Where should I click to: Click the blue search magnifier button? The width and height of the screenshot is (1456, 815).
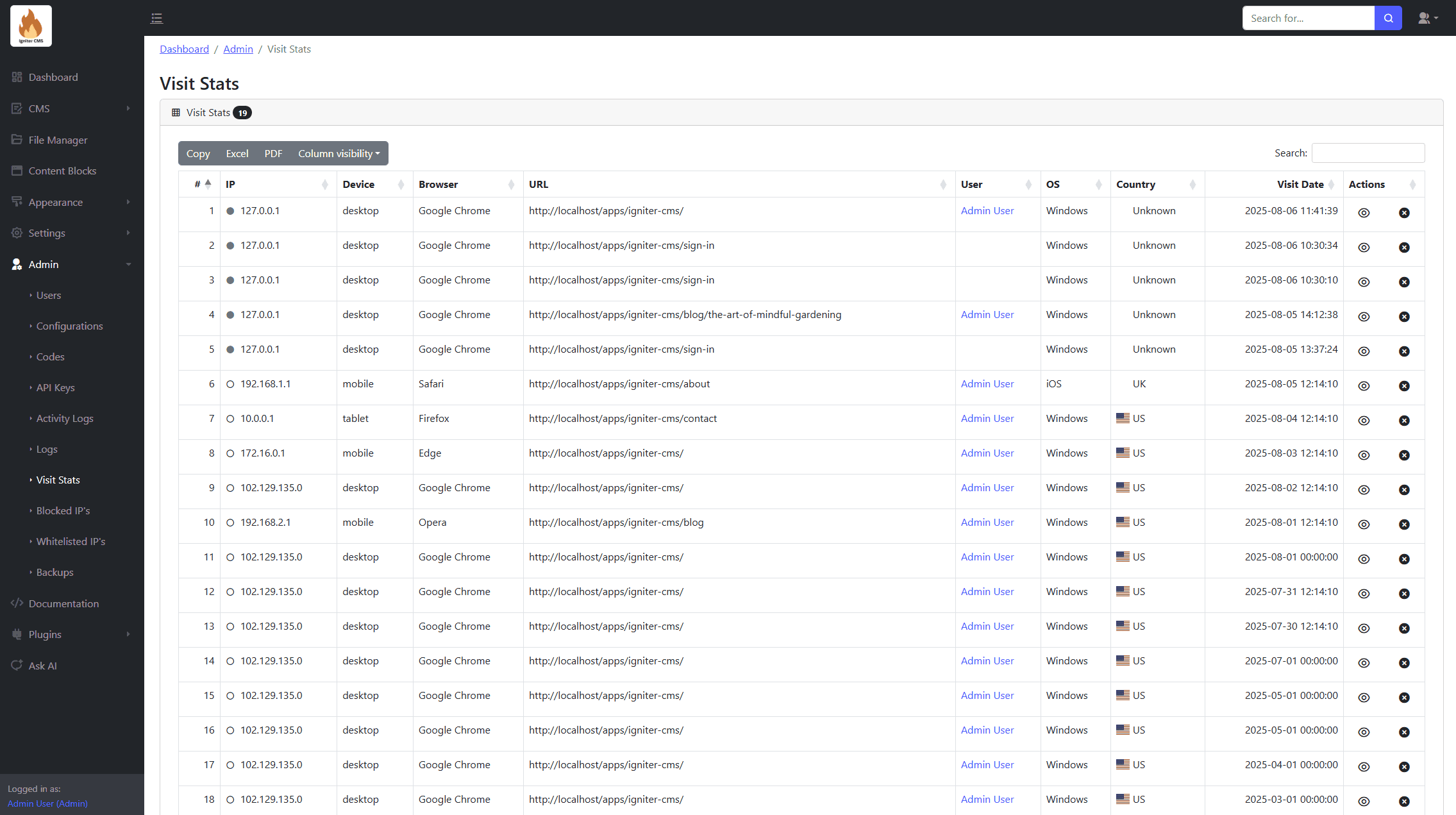tap(1388, 18)
